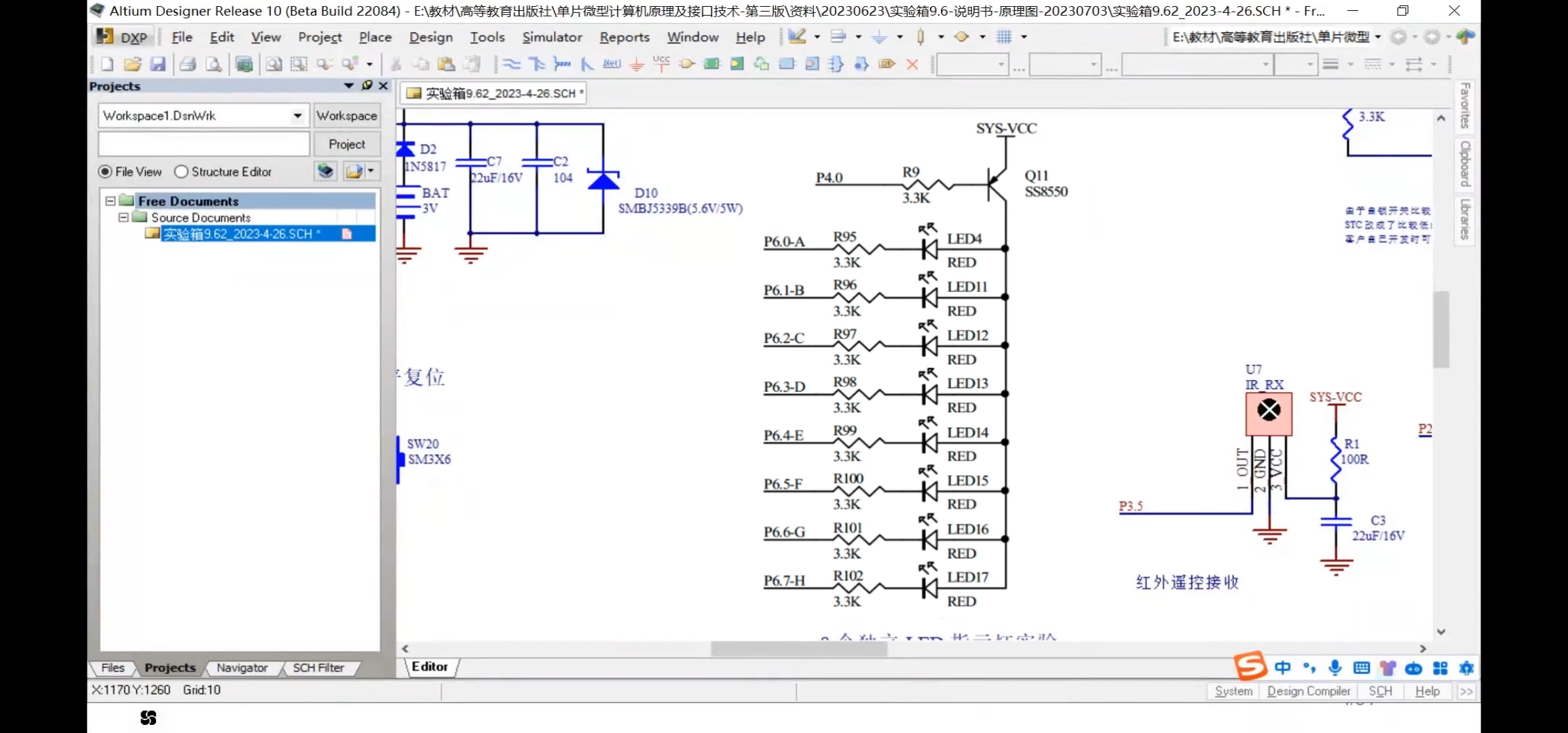The height and width of the screenshot is (733, 1568).
Task: Expand the grids dropdown arrow
Action: [x=1024, y=37]
